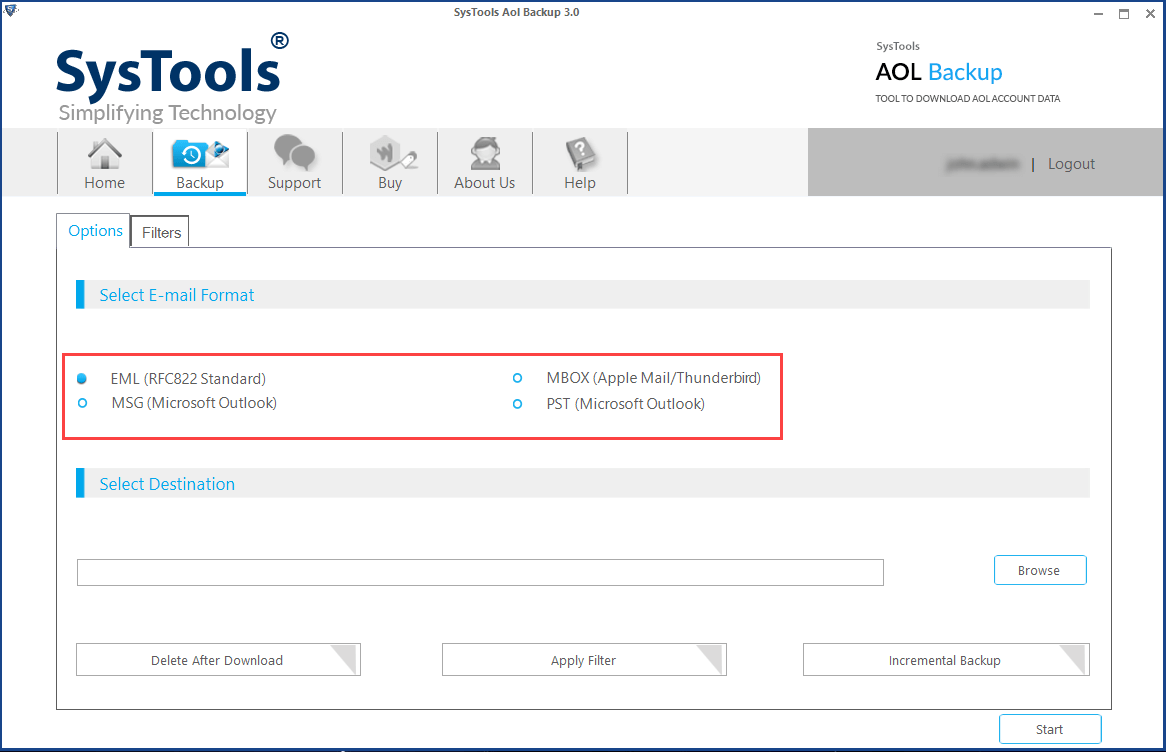This screenshot has width=1166, height=752.
Task: Switch to the Filters tab
Action: 159,231
